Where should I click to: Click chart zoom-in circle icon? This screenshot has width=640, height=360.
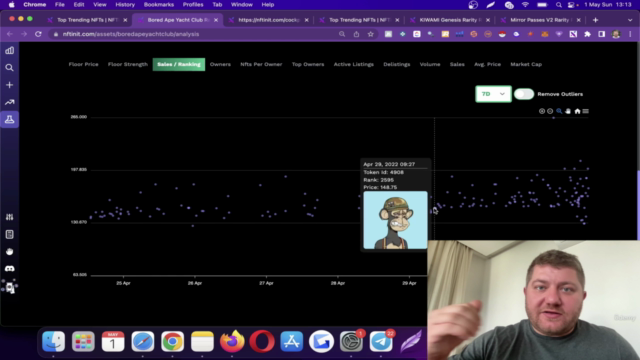click(x=542, y=111)
